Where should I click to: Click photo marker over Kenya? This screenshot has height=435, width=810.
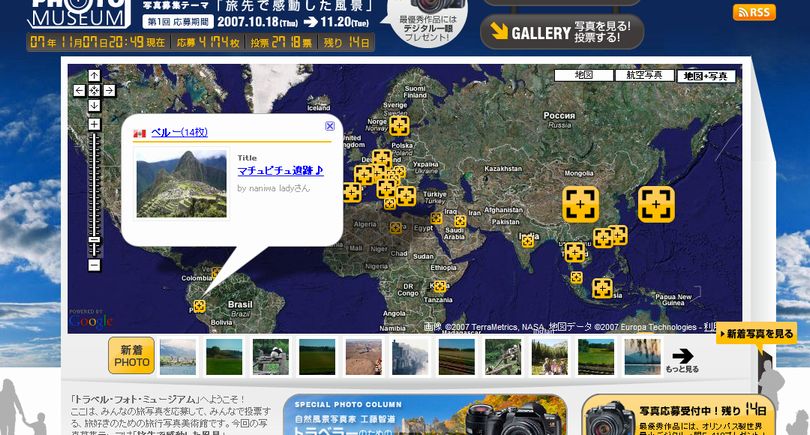[x=440, y=286]
